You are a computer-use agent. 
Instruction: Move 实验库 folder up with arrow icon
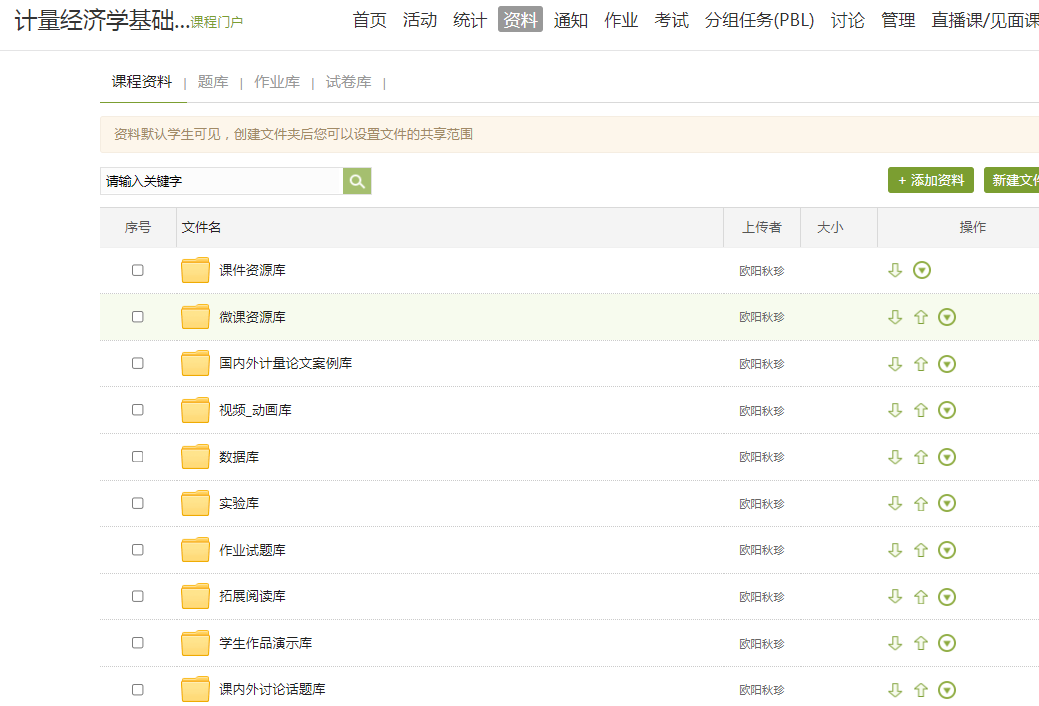tap(921, 504)
